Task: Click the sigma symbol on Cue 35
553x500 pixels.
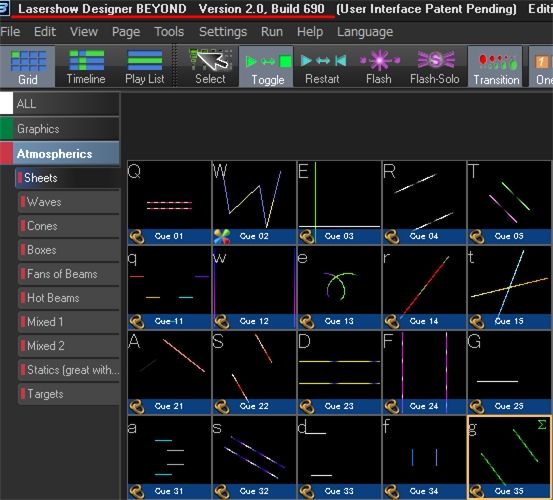Action: pyautogui.click(x=542, y=425)
